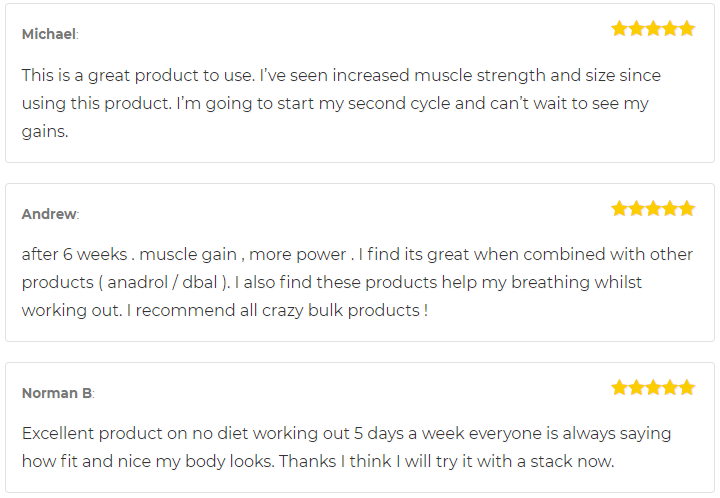Click the last star in Andrew's rating

686,208
